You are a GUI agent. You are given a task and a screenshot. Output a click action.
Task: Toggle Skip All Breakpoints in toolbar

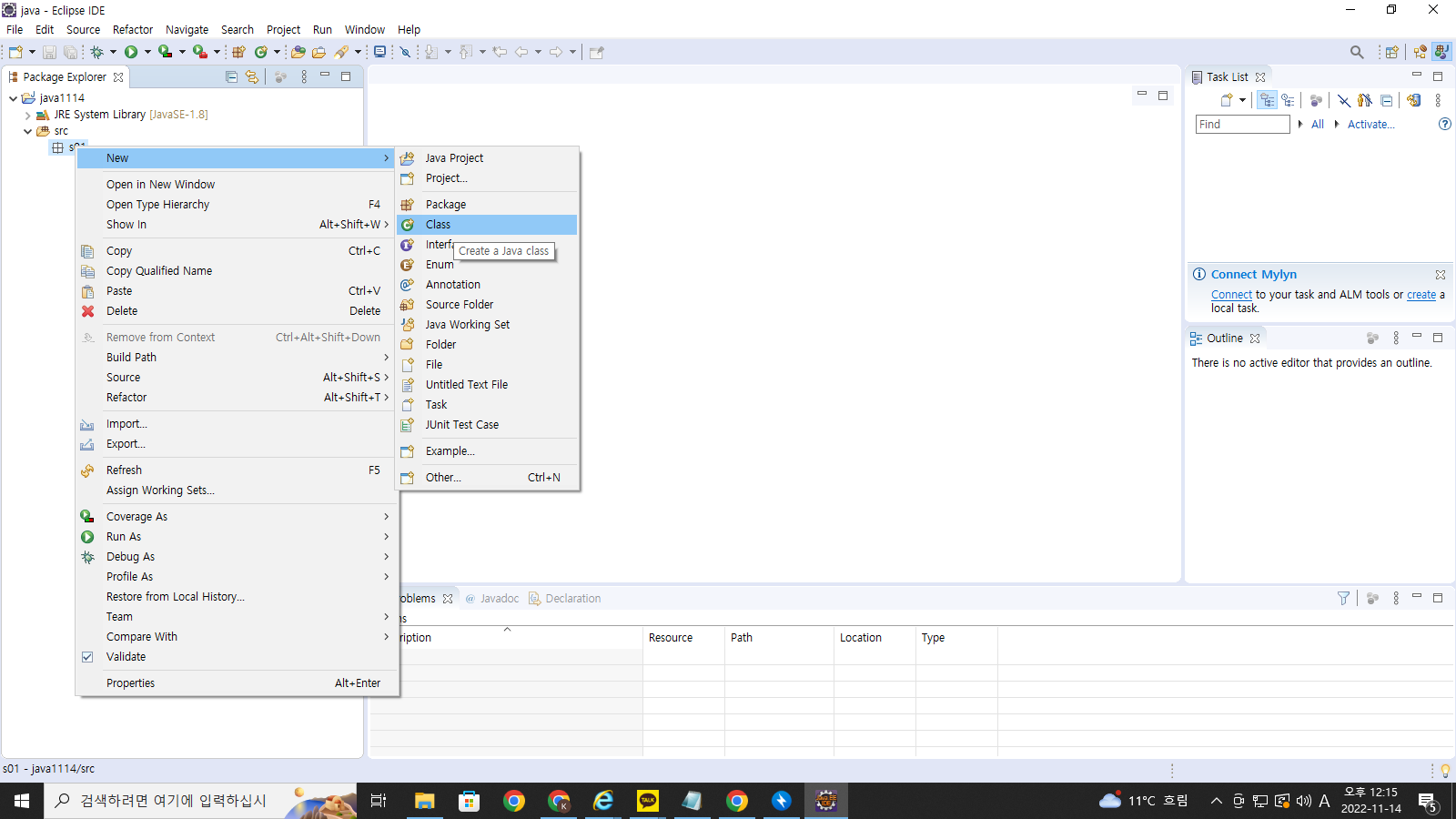click(406, 53)
